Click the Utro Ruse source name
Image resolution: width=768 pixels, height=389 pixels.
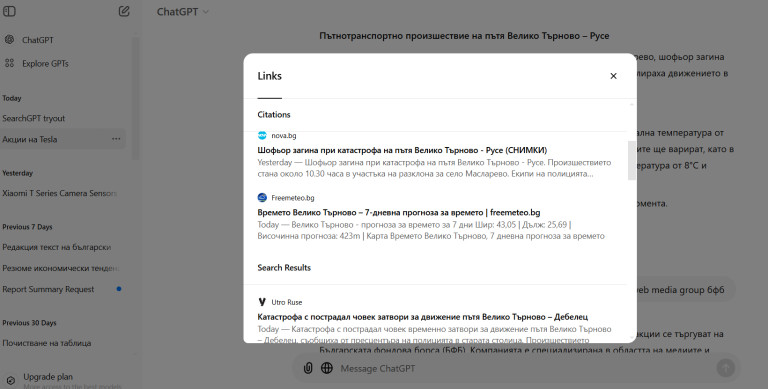287,302
